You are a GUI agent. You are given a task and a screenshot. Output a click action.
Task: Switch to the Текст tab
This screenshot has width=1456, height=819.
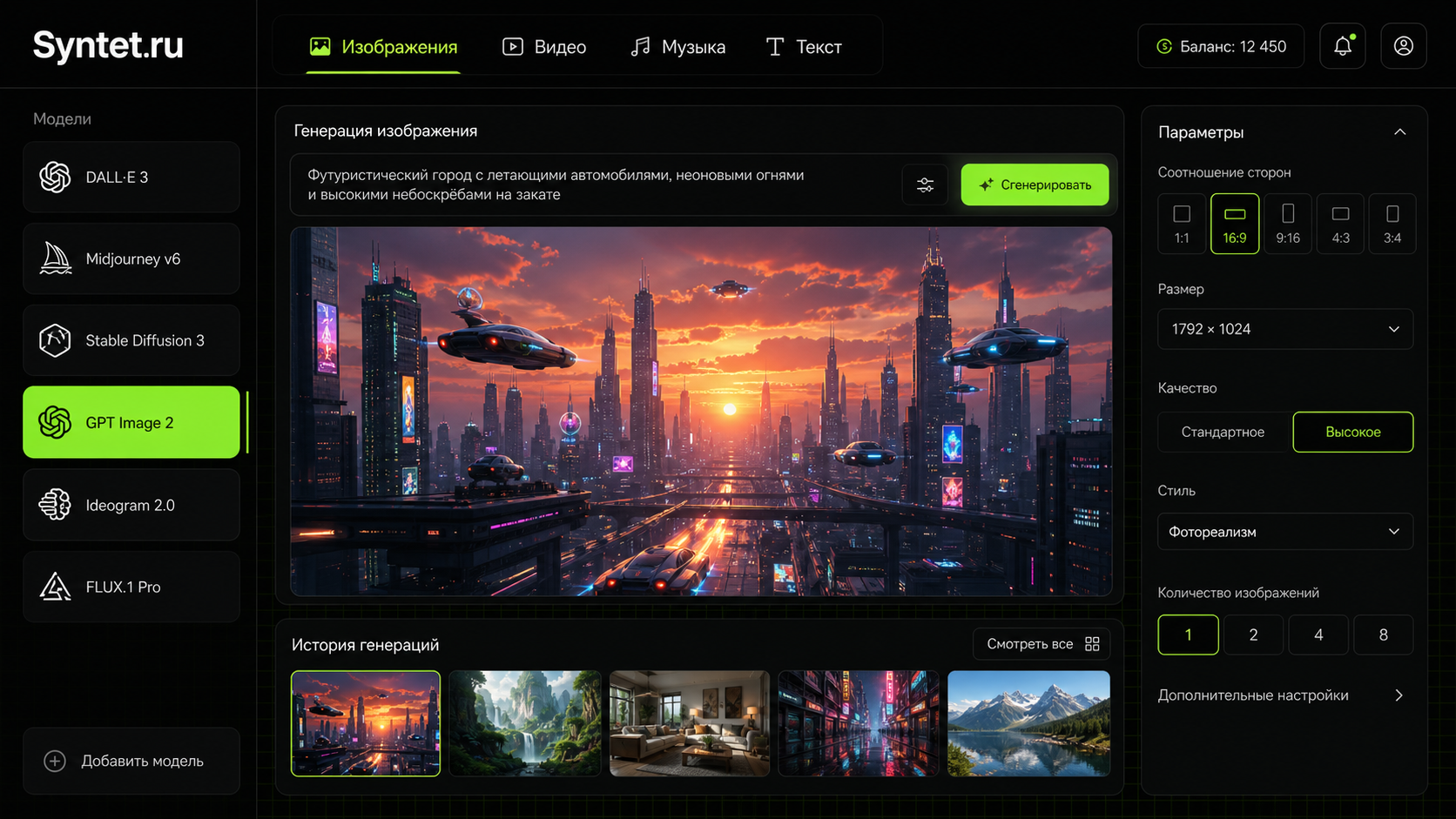pos(803,47)
